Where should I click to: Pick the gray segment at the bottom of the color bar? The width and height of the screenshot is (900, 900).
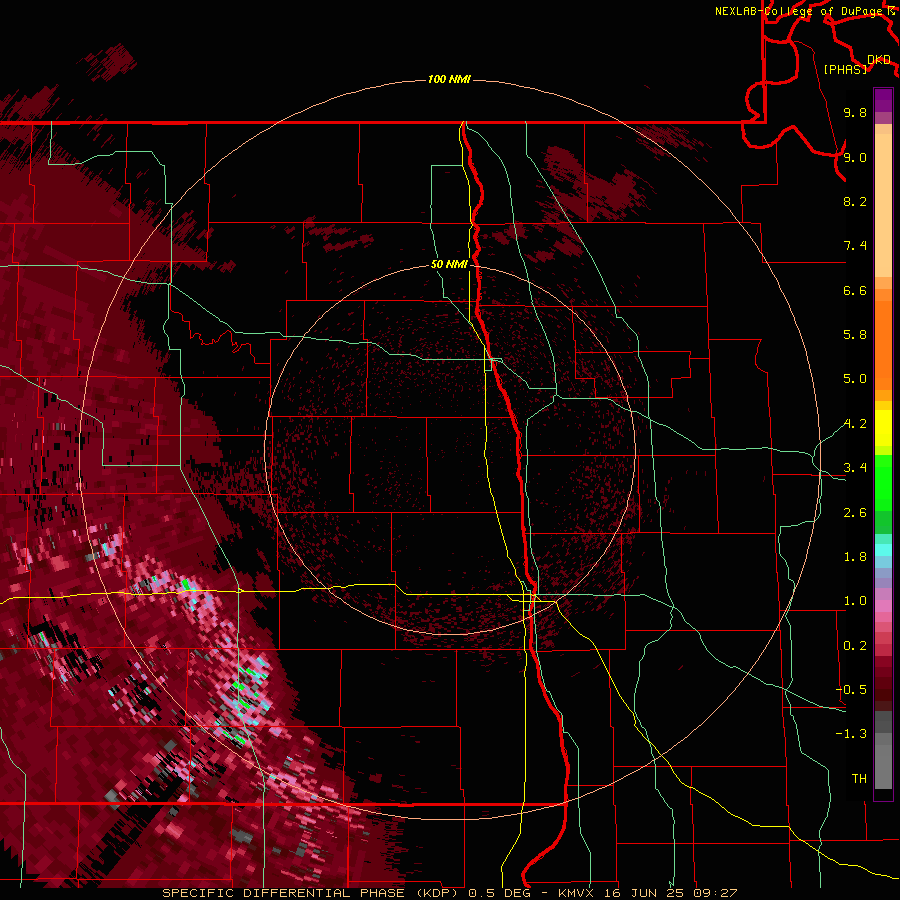(x=883, y=767)
